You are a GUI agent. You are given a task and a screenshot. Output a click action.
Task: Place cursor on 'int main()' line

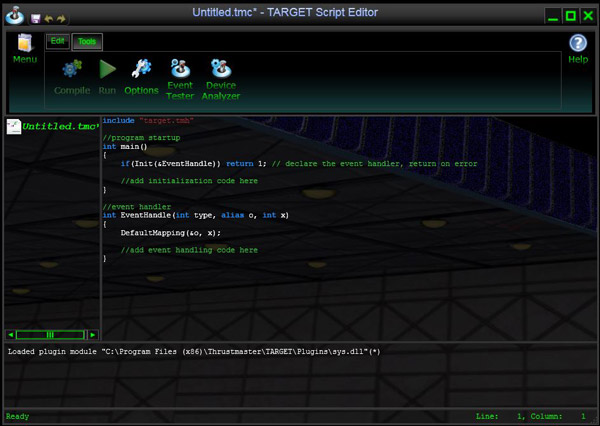[x=125, y=147]
